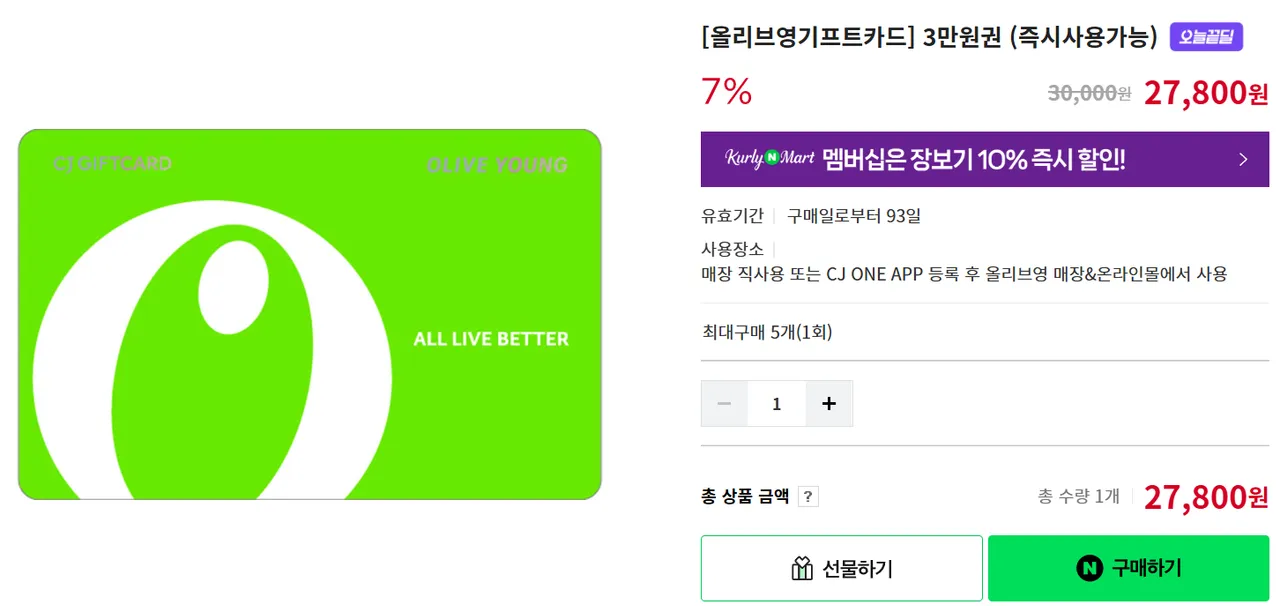This screenshot has height=606, width=1280.
Task: Click the 7% discount rate
Action: tap(727, 92)
